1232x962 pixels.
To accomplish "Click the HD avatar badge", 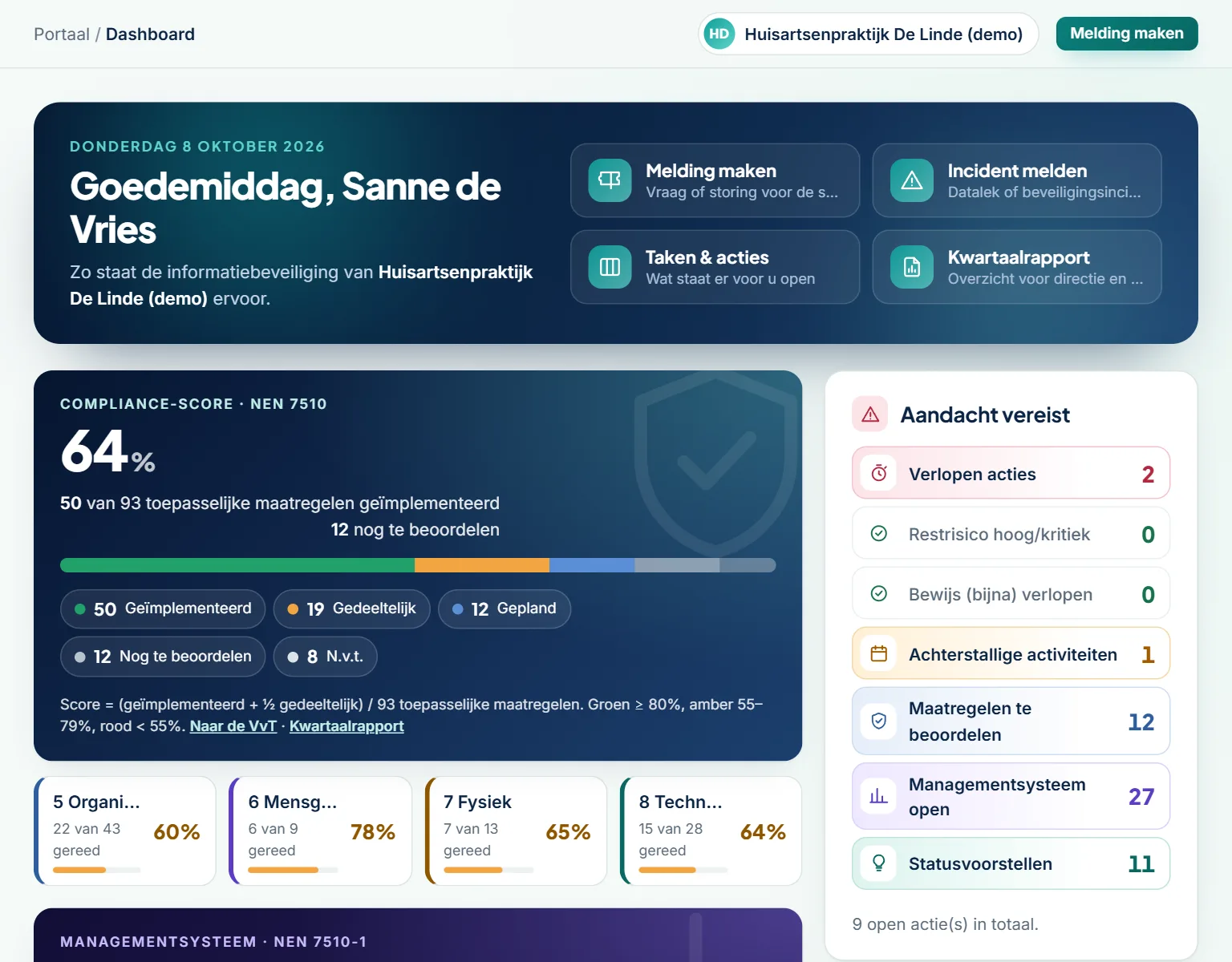I will click(x=719, y=34).
